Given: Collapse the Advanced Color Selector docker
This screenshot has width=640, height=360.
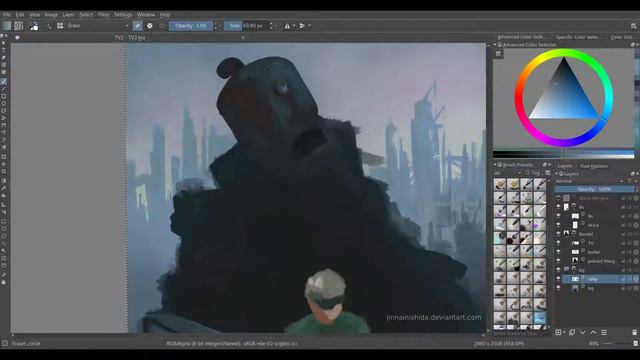Looking at the screenshot, I should coord(495,45).
